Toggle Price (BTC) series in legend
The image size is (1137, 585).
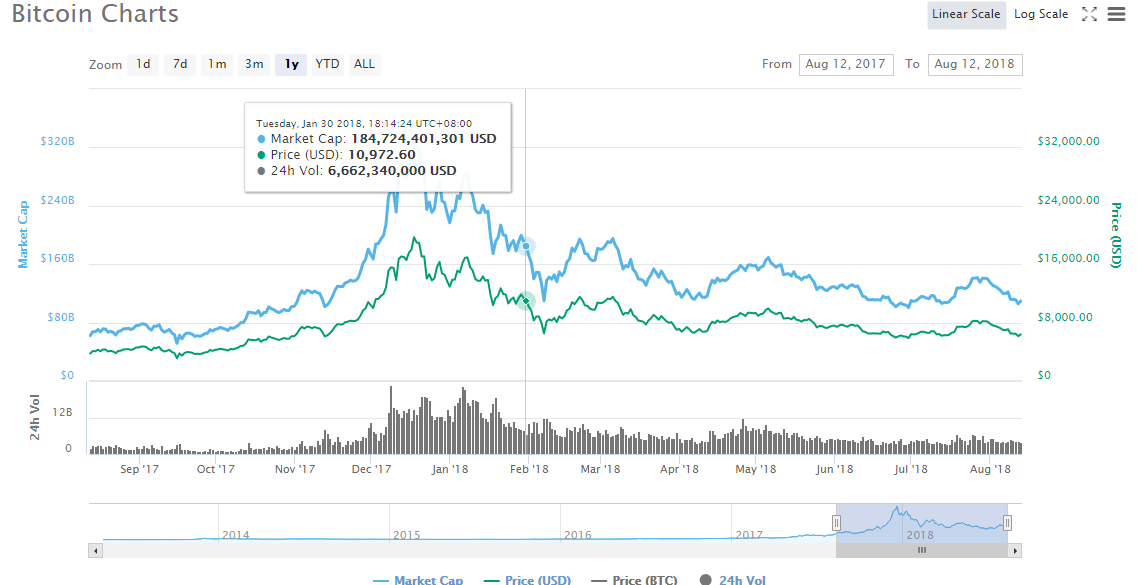634,580
